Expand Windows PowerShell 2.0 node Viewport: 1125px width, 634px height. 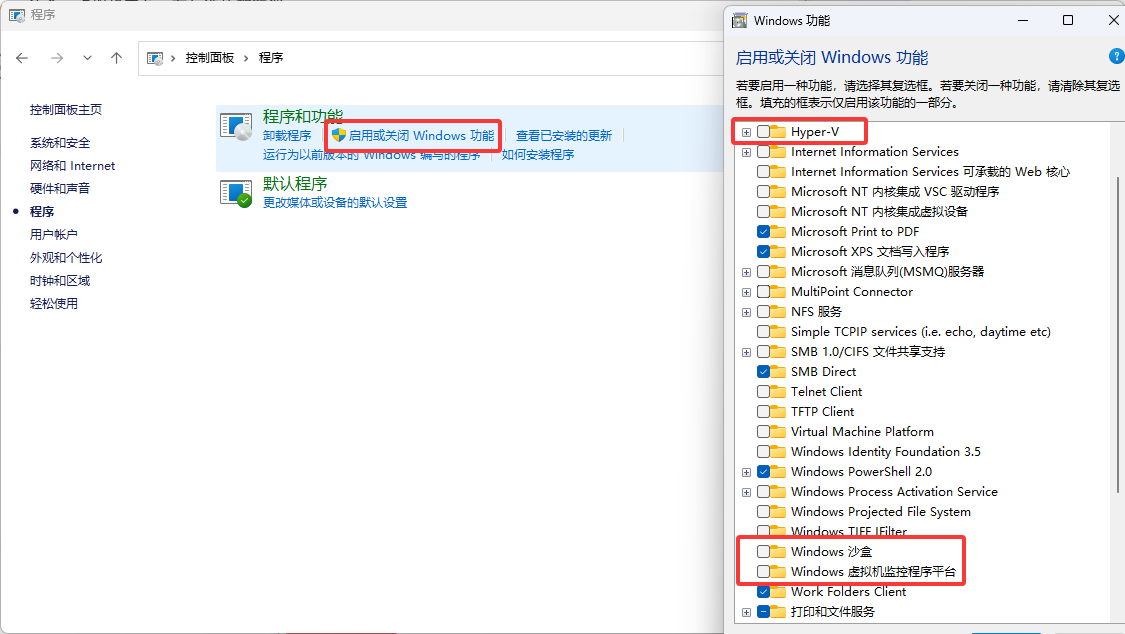point(747,473)
